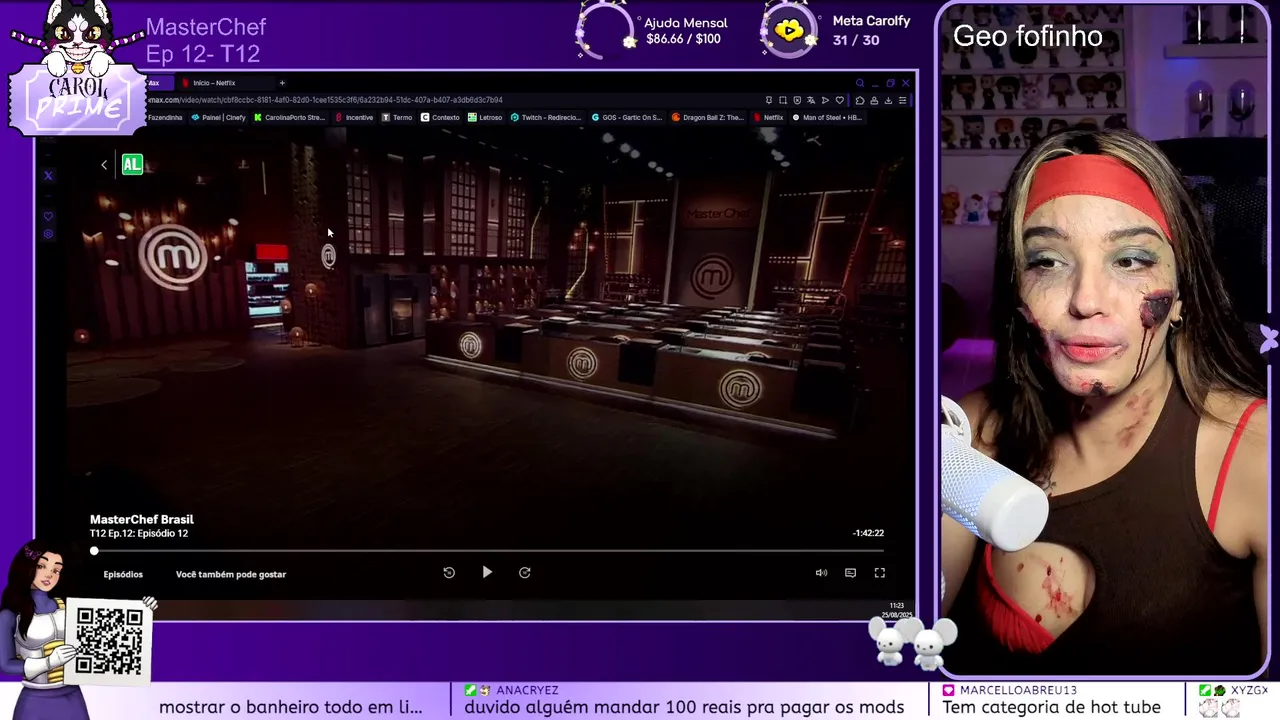Mute the player volume speaker icon
1280x720 pixels.
821,573
